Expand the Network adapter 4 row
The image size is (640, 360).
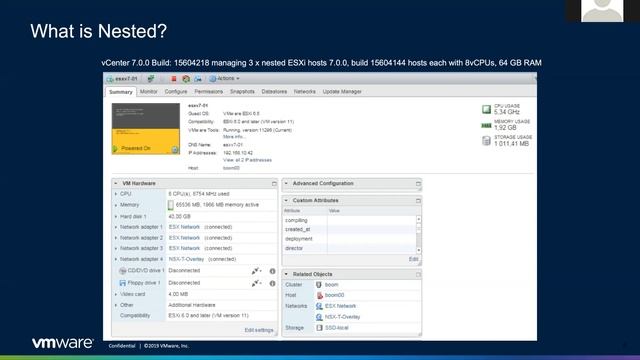116,259
